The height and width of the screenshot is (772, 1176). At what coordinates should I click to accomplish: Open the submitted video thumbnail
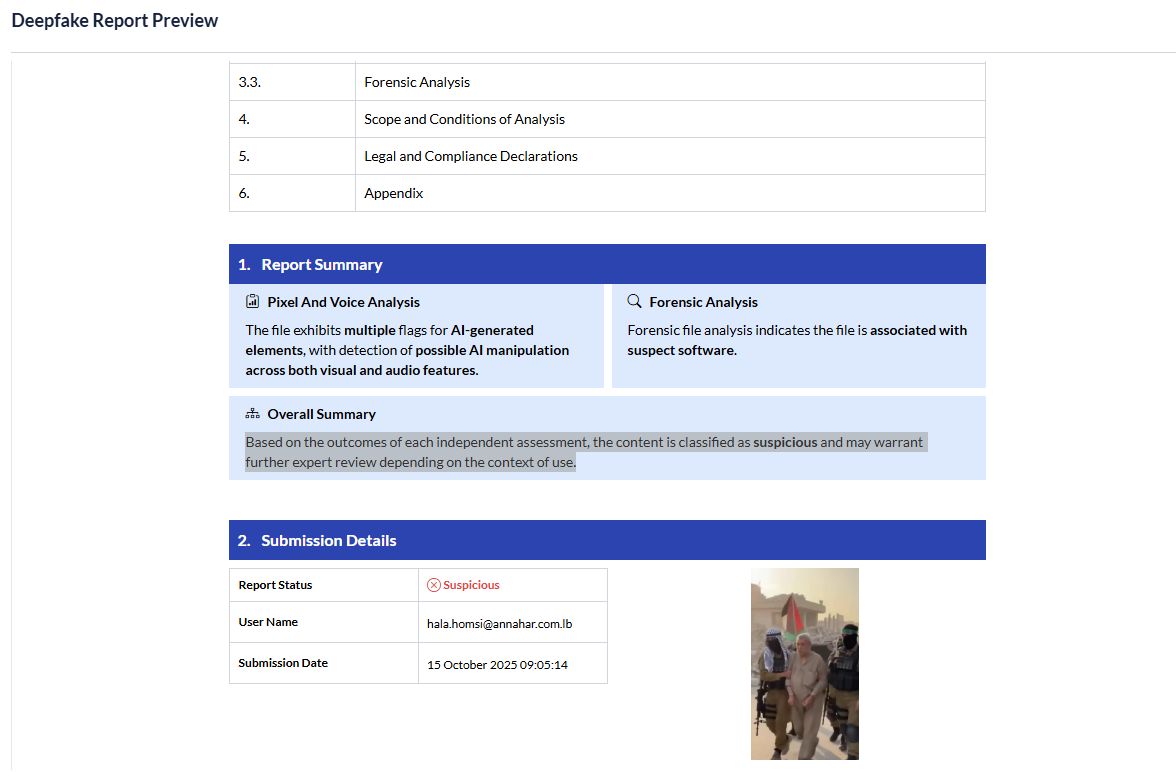click(x=804, y=664)
